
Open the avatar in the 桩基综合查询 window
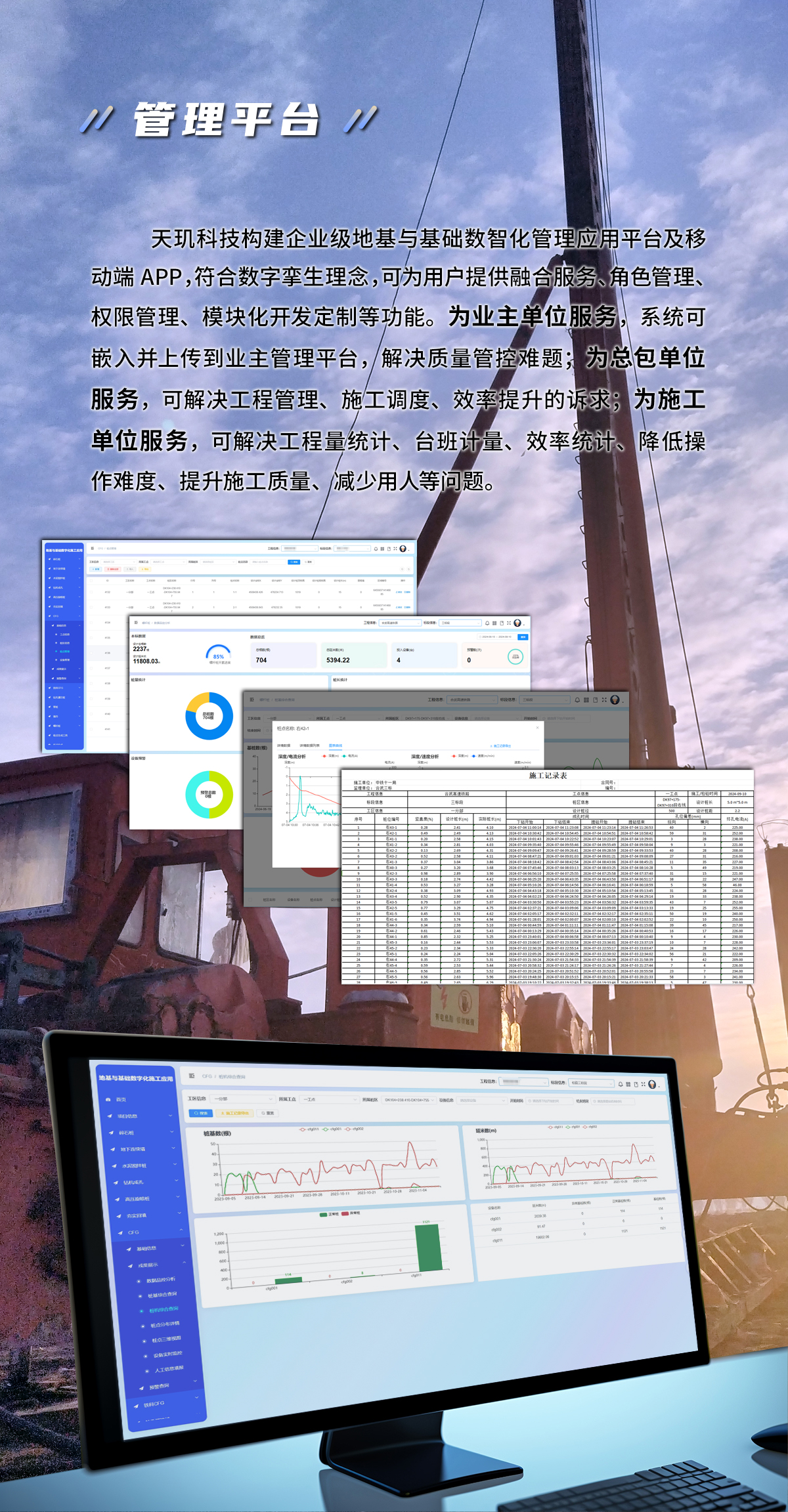[x=615, y=700]
